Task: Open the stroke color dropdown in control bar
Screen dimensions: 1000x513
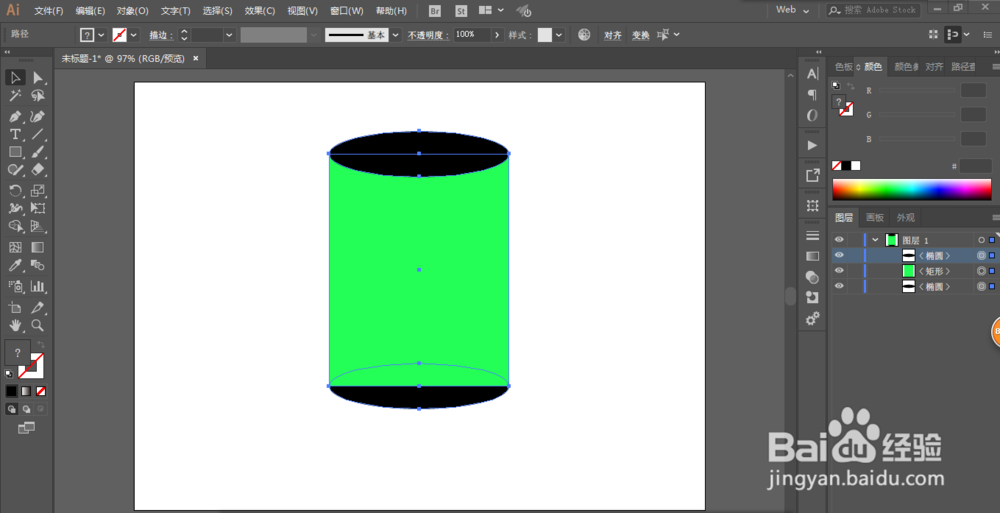Action: [134, 35]
